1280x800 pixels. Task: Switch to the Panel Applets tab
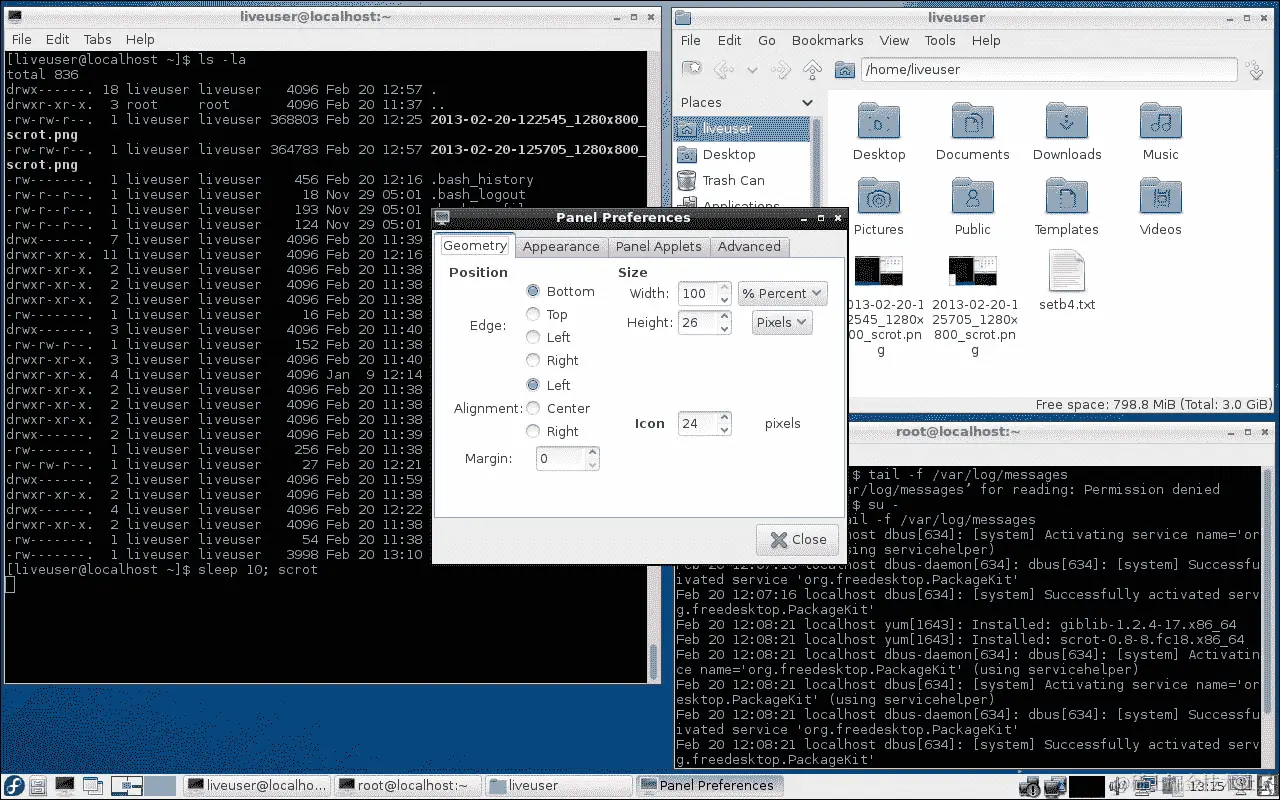[659, 246]
